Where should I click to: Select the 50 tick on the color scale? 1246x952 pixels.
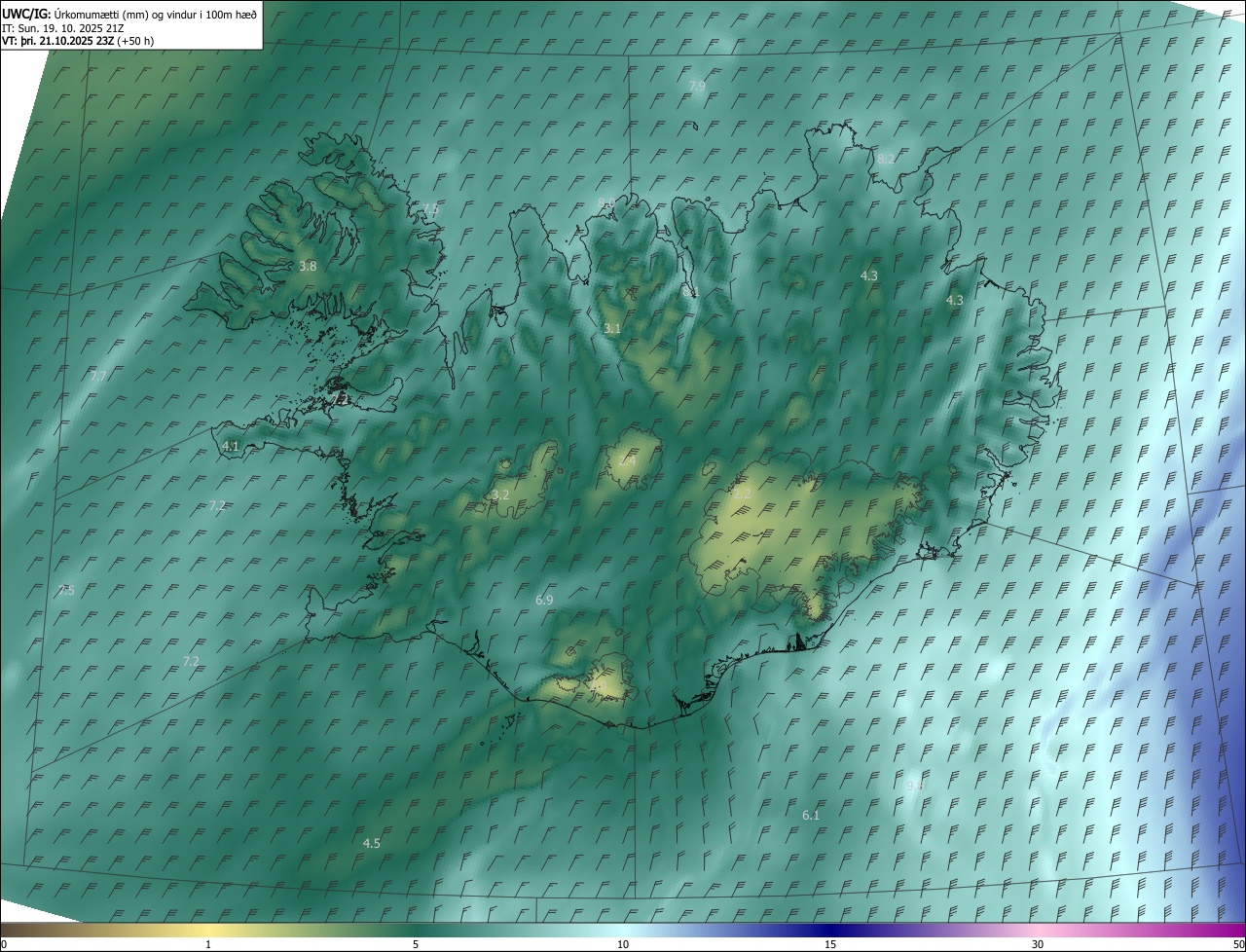(x=1238, y=944)
